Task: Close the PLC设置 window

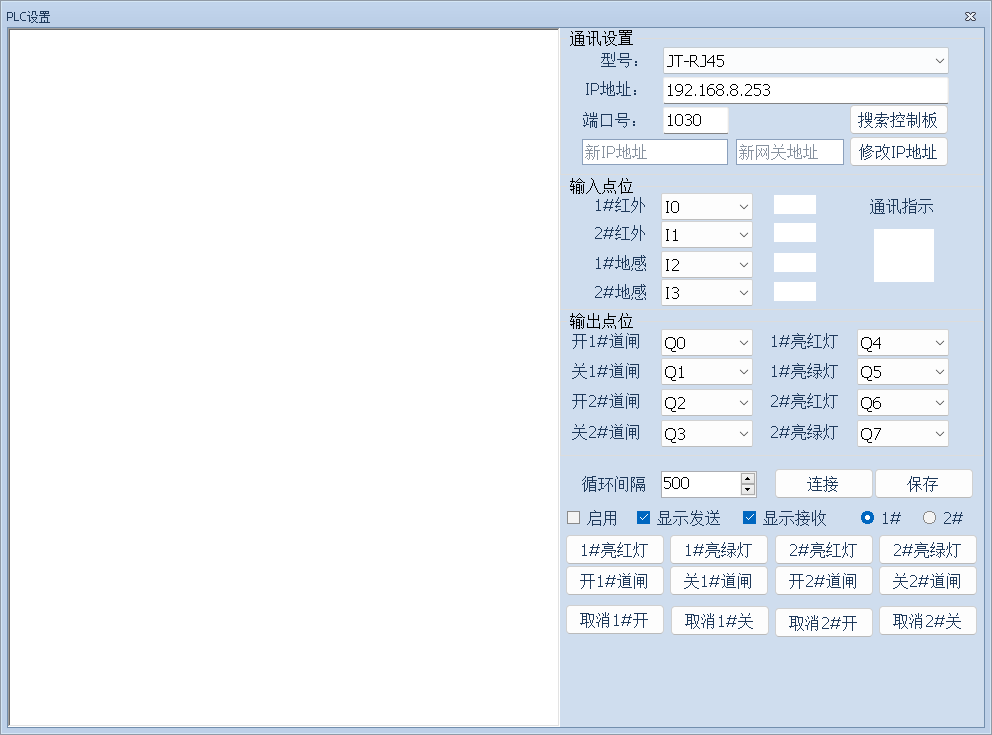Action: pos(970,16)
